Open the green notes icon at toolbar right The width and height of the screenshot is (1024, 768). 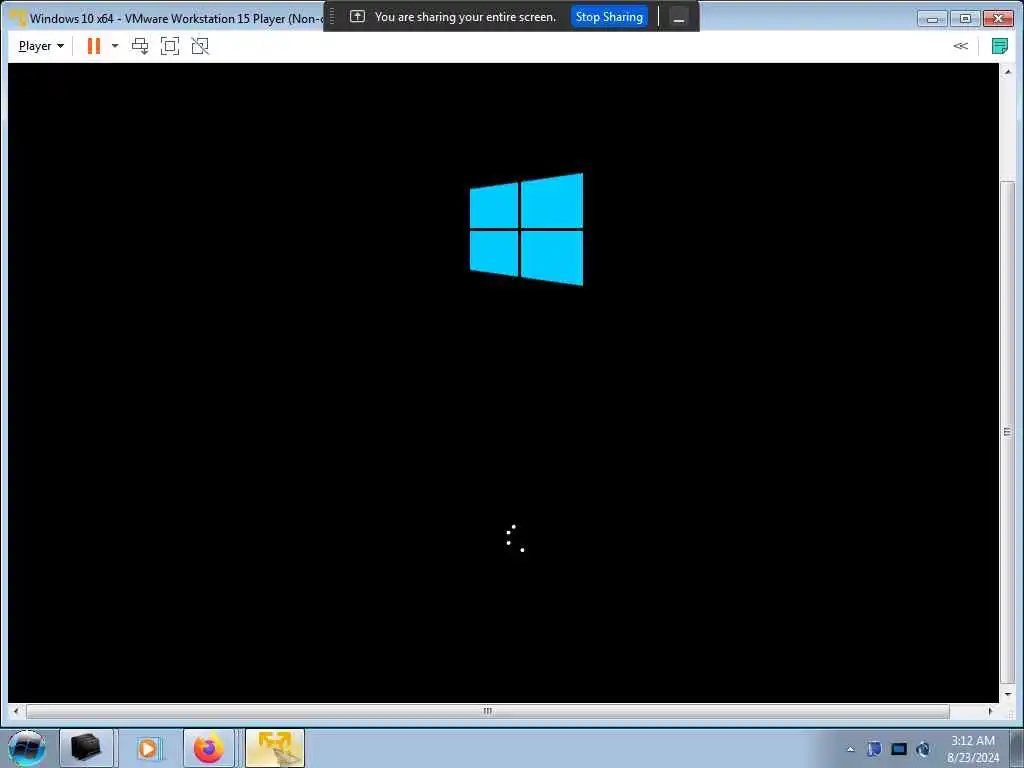pos(1000,46)
